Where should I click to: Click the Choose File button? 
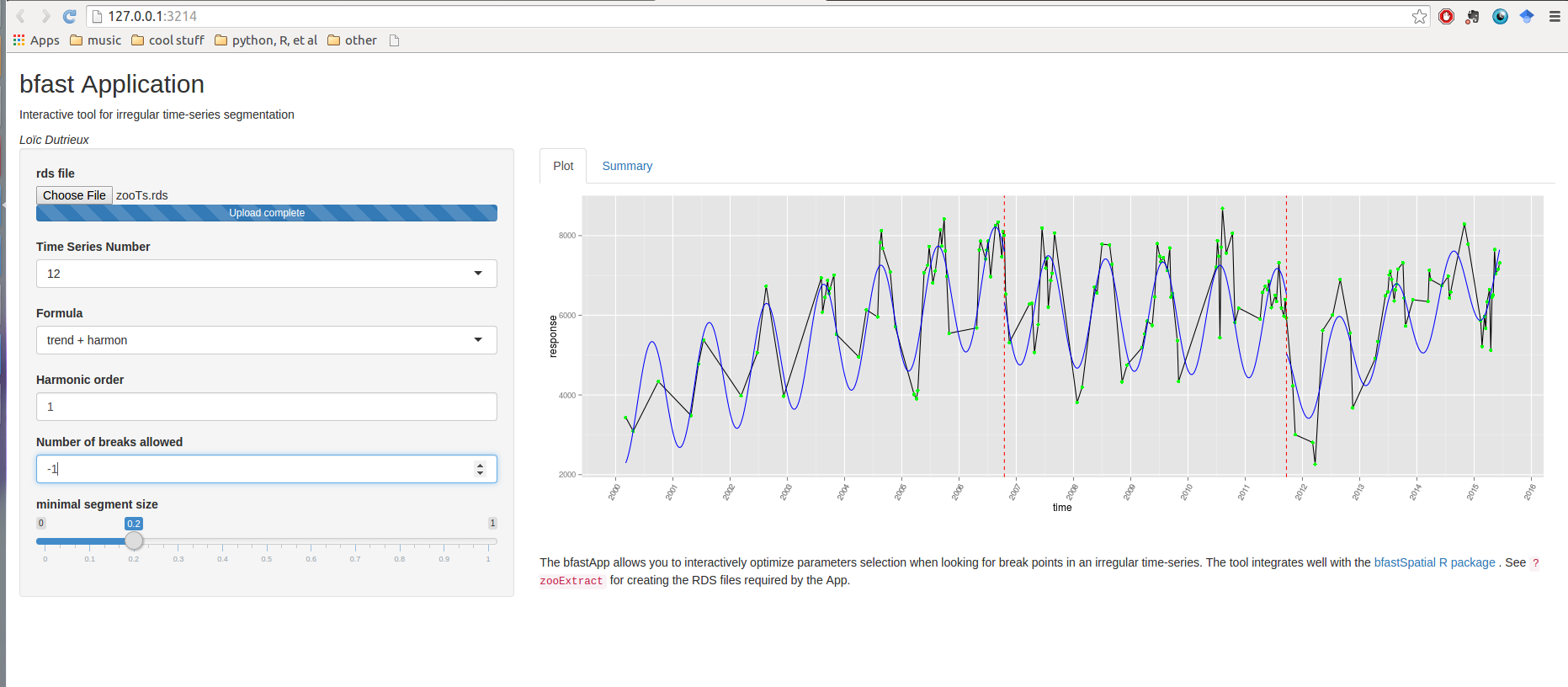click(x=74, y=195)
